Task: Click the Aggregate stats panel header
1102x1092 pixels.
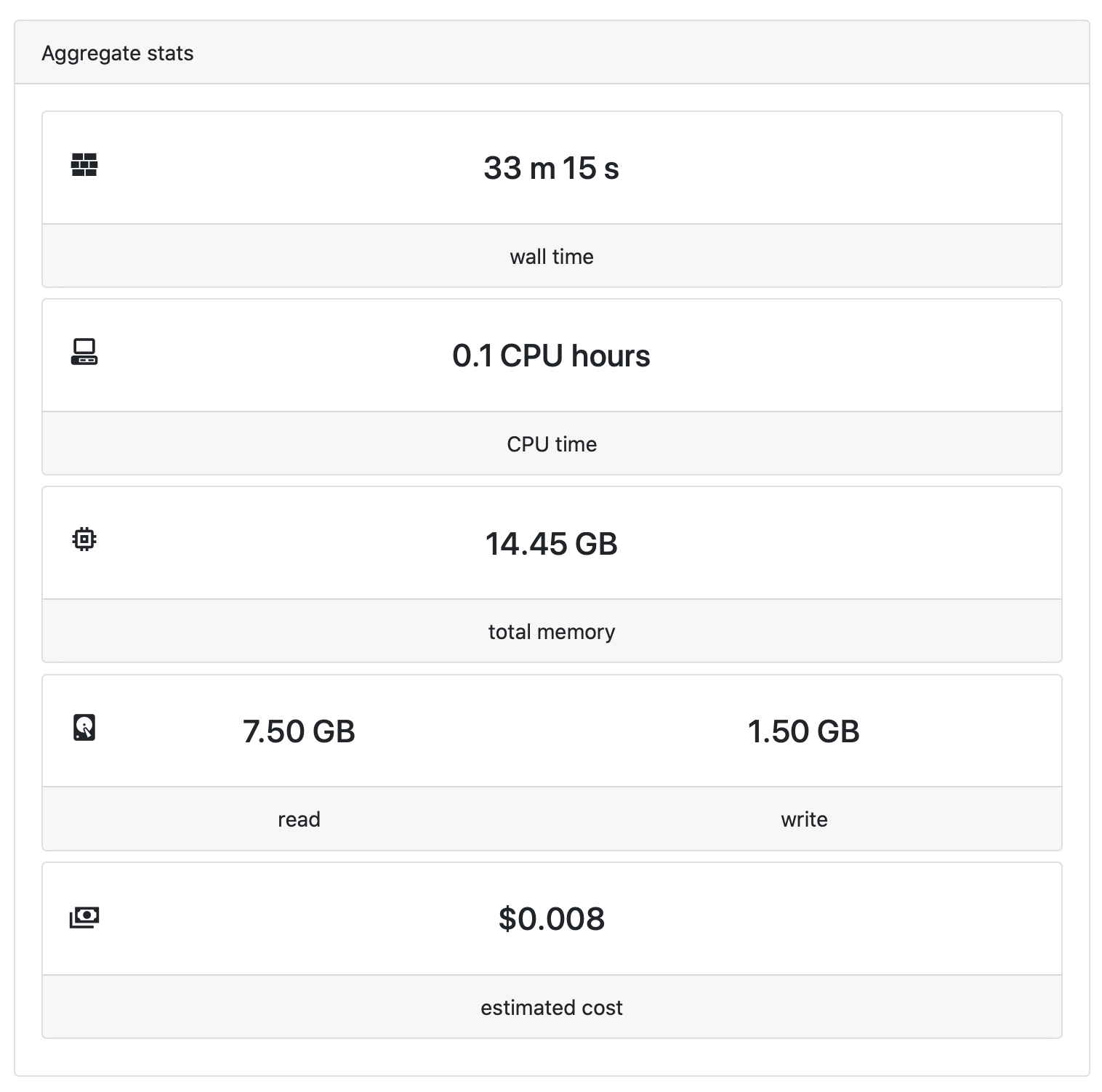Action: click(118, 53)
